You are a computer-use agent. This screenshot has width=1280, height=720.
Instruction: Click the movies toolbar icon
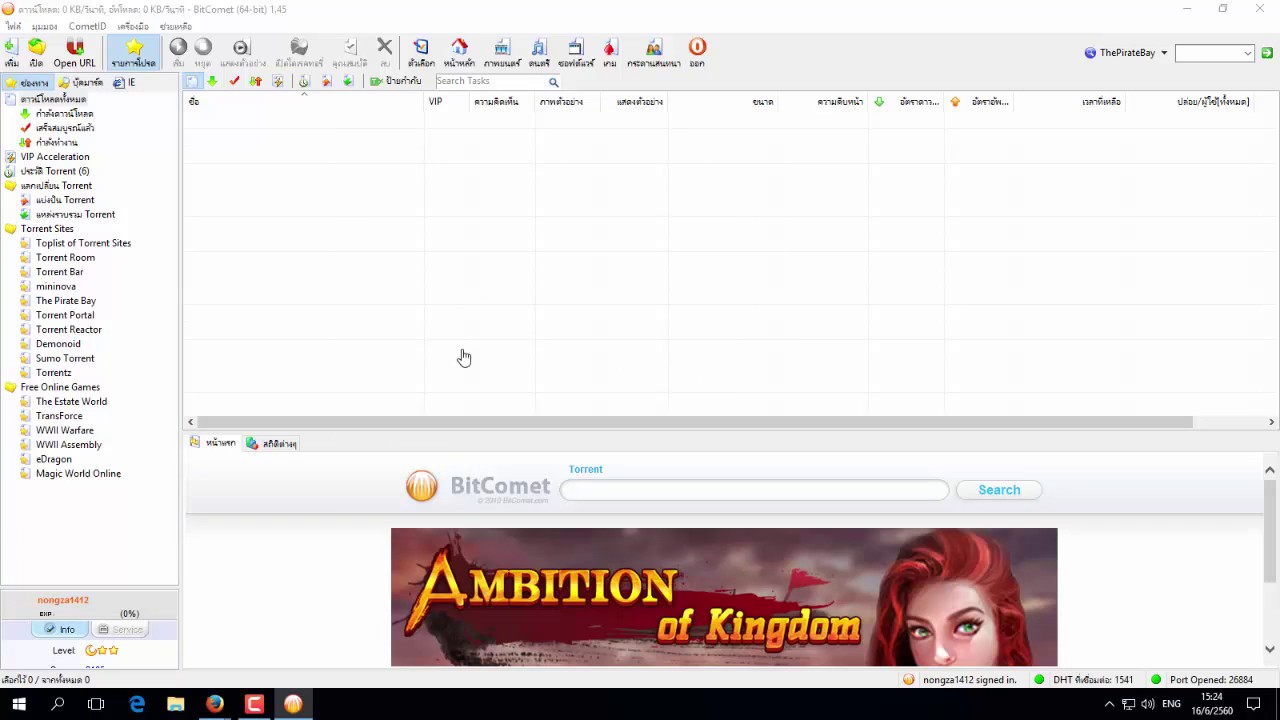pyautogui.click(x=502, y=52)
